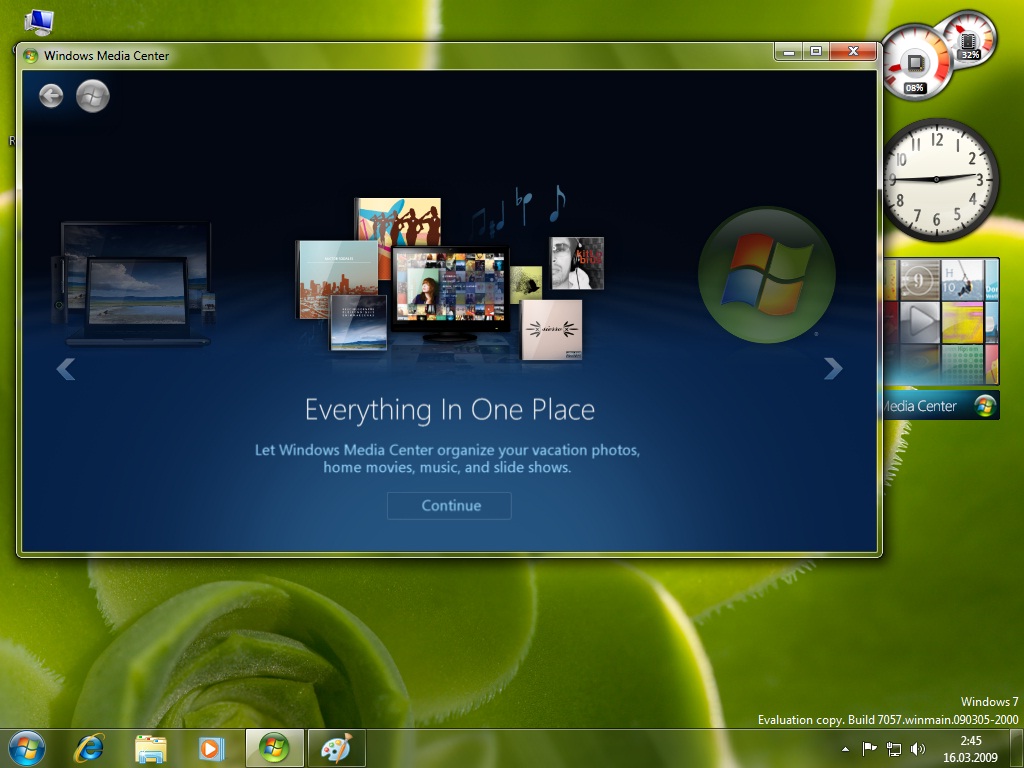Click the large Windows logo sphere

coord(767,275)
